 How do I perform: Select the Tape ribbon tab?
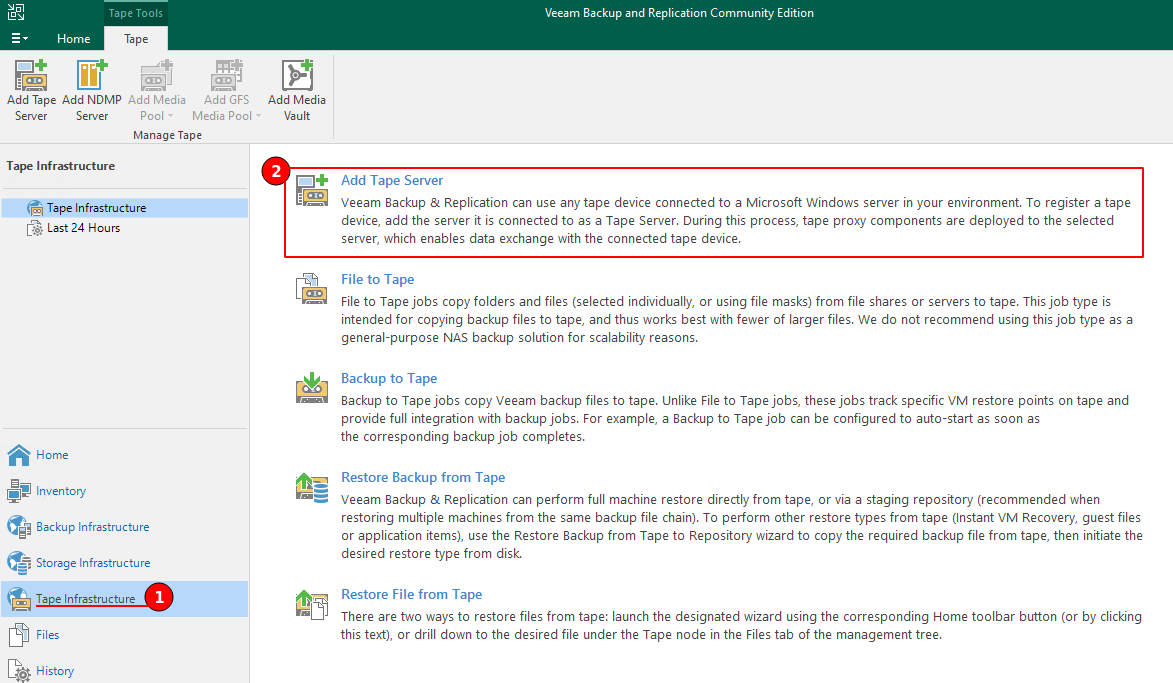point(136,39)
